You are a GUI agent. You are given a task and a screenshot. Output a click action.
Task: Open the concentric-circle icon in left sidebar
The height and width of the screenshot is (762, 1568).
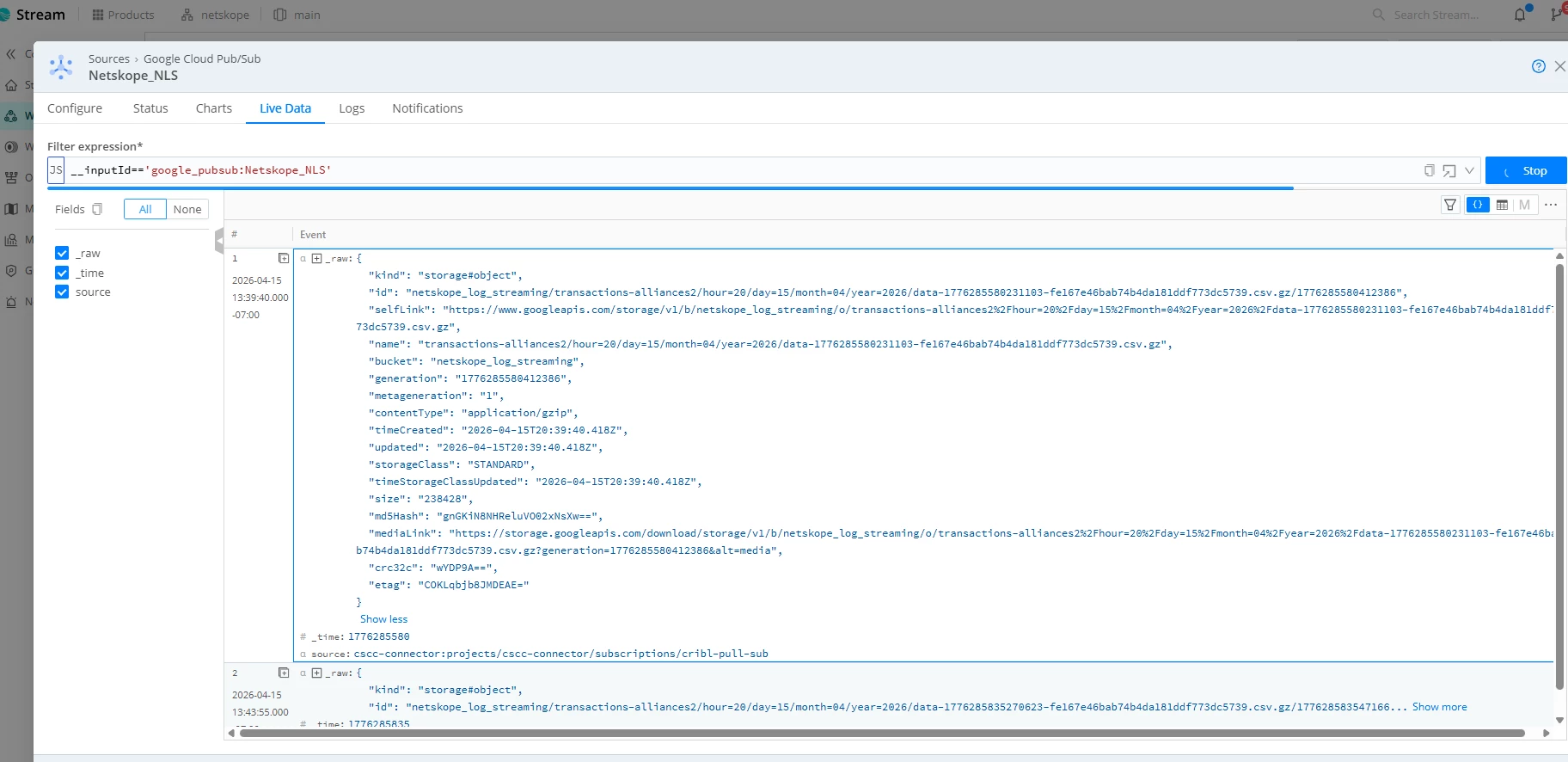[11, 147]
